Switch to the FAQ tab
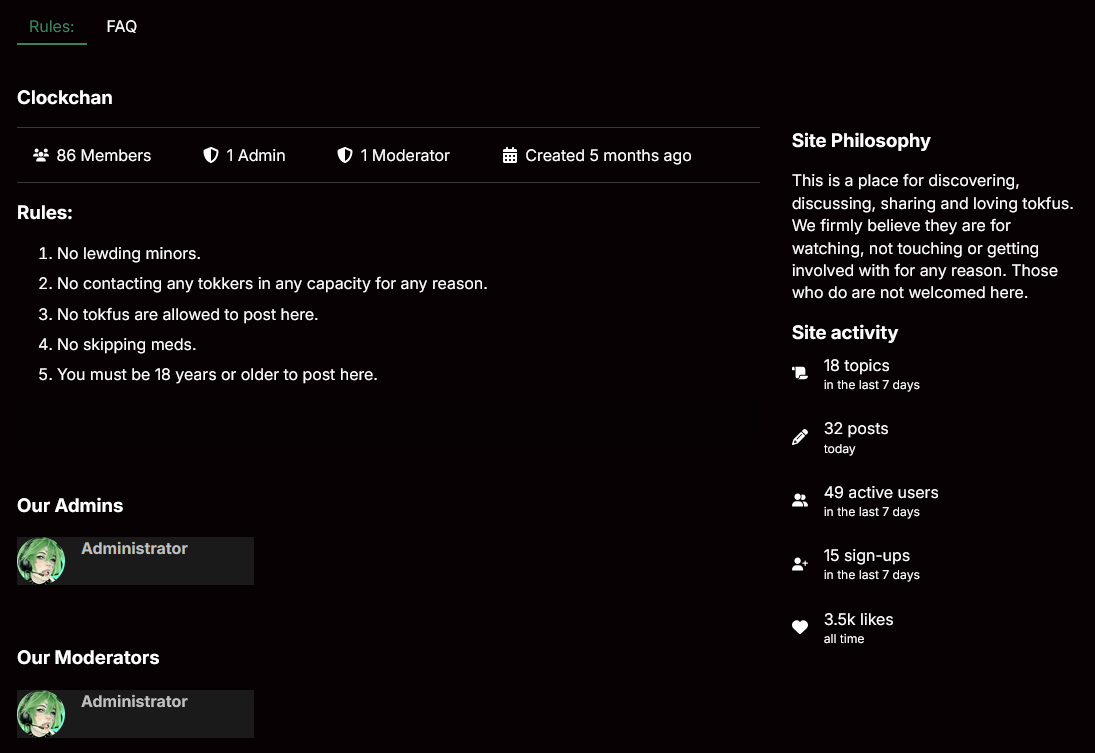The height and width of the screenshot is (753, 1095). [x=122, y=27]
